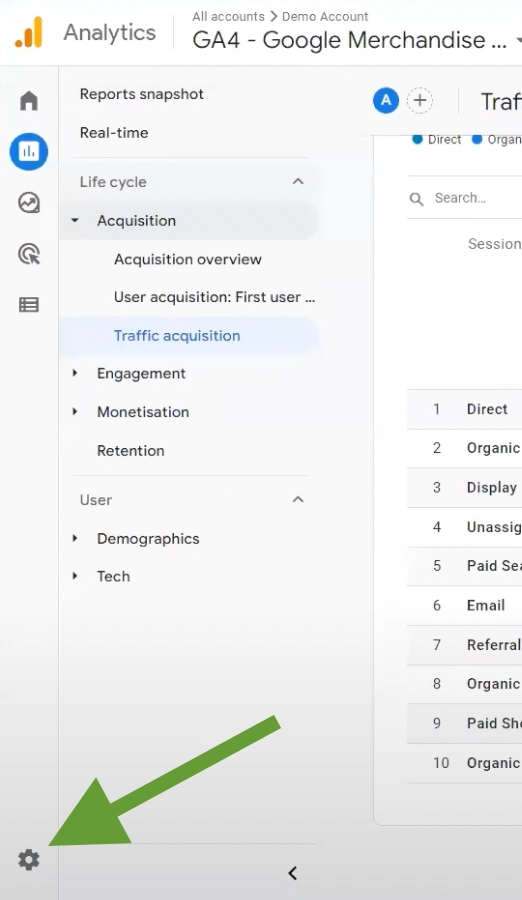The width and height of the screenshot is (522, 900).
Task: Click the search magnifier icon
Action: click(416, 199)
